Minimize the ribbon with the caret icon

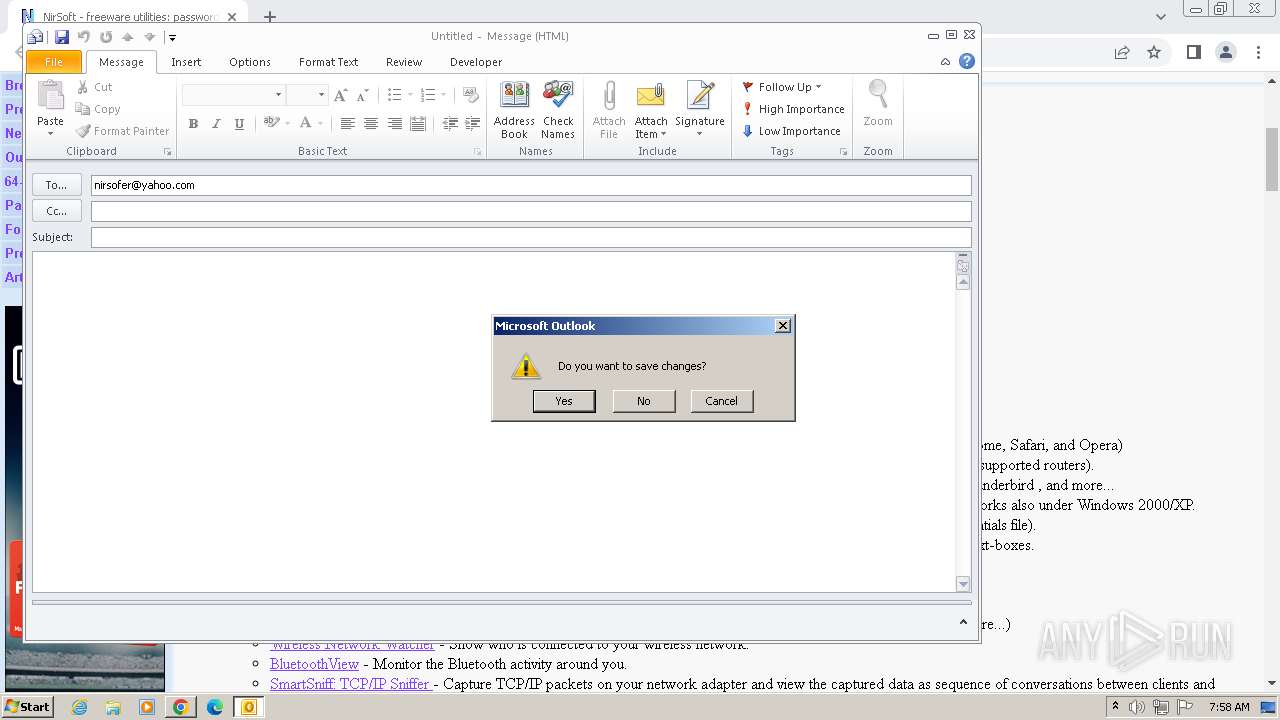click(x=945, y=62)
